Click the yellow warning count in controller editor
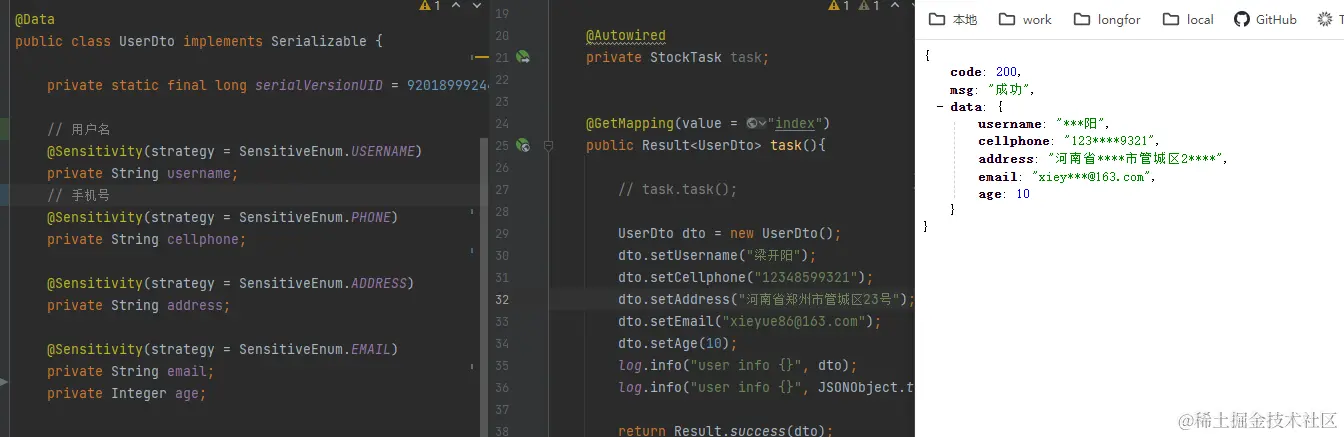This screenshot has width=1344, height=437. (840, 6)
